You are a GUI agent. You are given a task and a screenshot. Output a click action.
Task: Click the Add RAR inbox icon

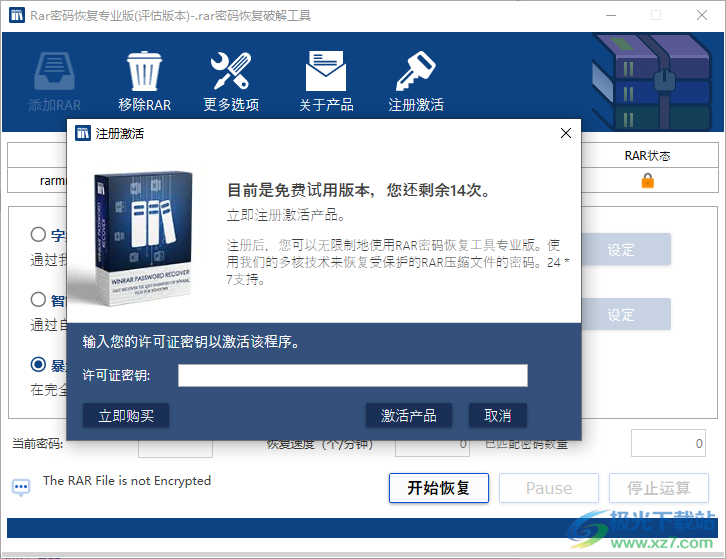(x=55, y=71)
